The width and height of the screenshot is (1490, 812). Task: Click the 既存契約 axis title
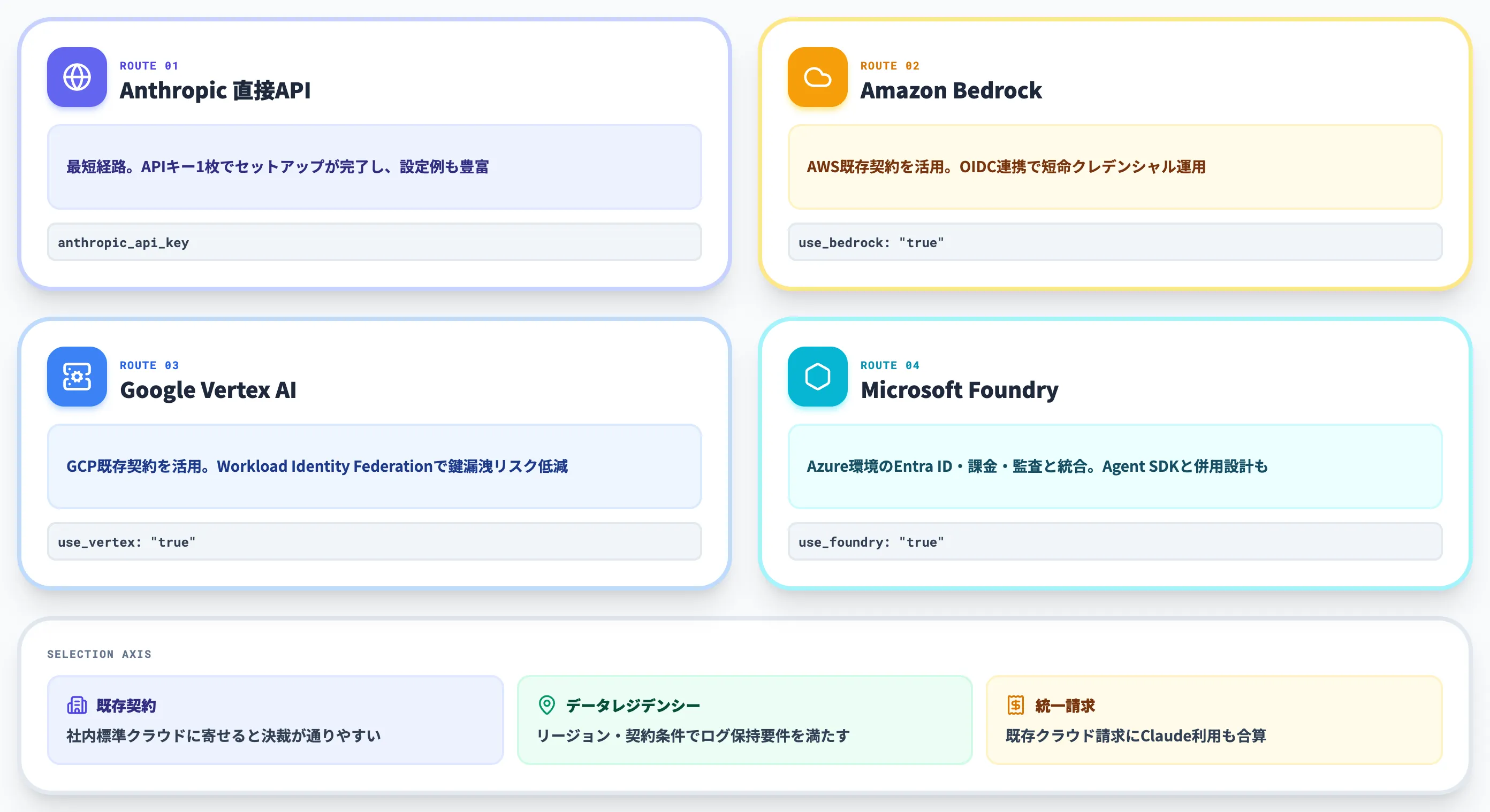pyautogui.click(x=126, y=706)
